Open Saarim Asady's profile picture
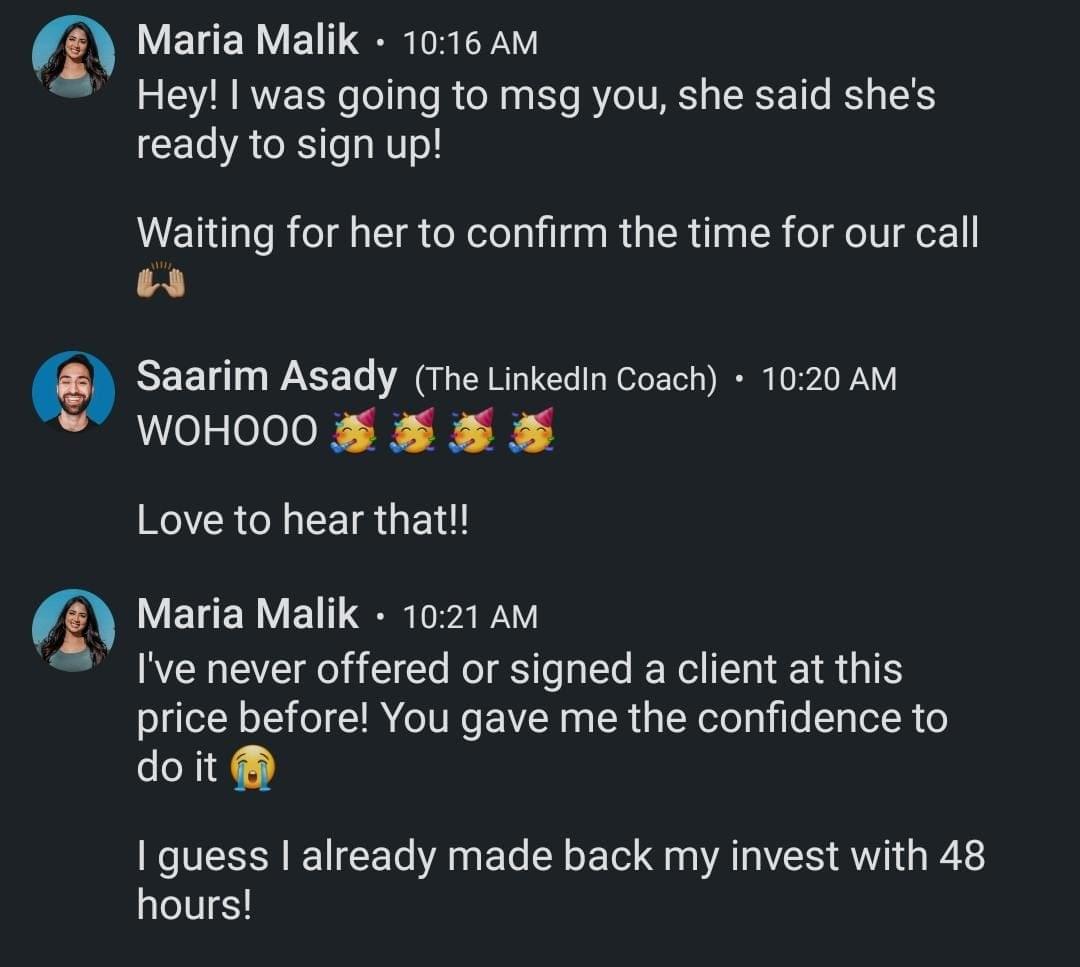 click(73, 391)
